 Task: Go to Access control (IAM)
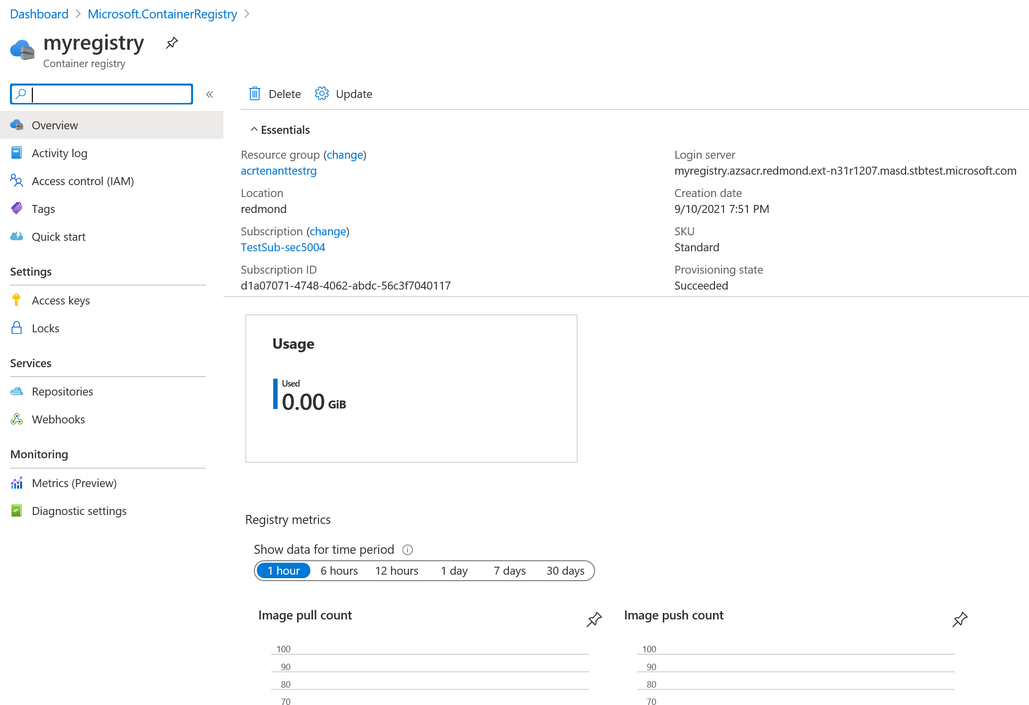(112, 181)
